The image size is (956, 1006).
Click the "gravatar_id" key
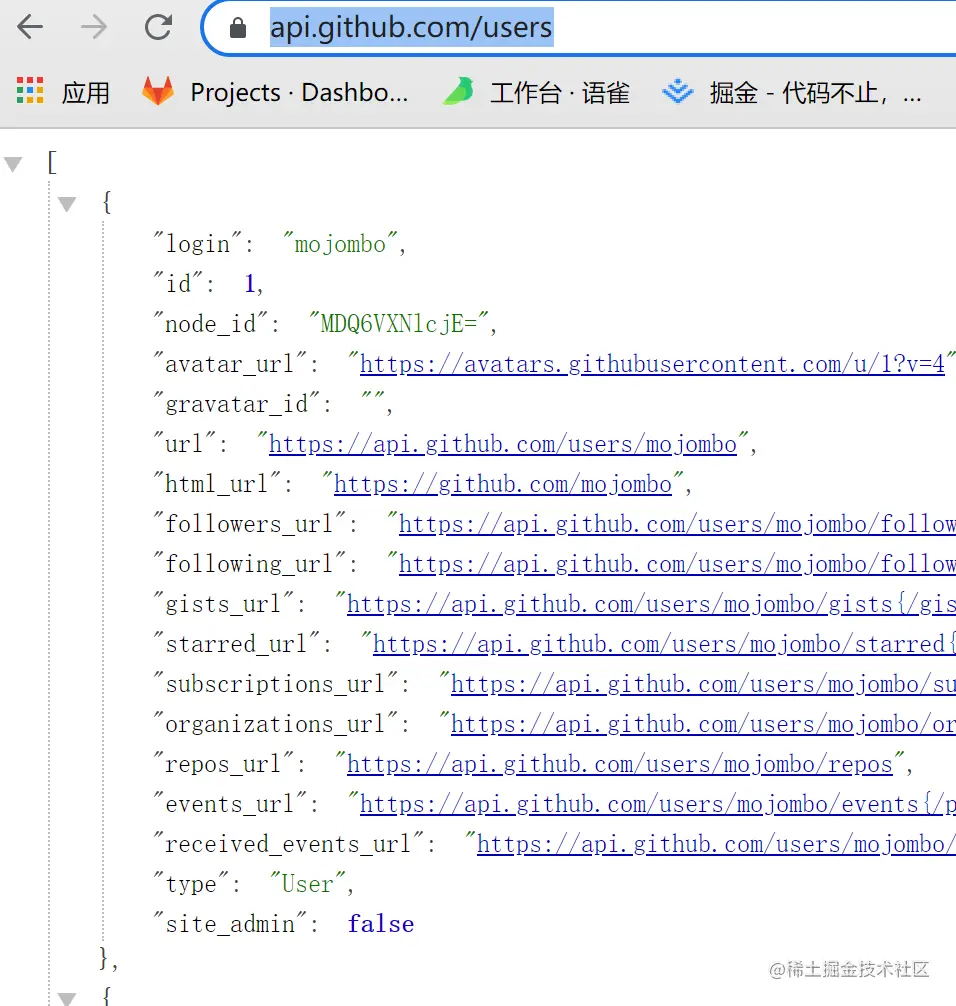[x=237, y=404]
